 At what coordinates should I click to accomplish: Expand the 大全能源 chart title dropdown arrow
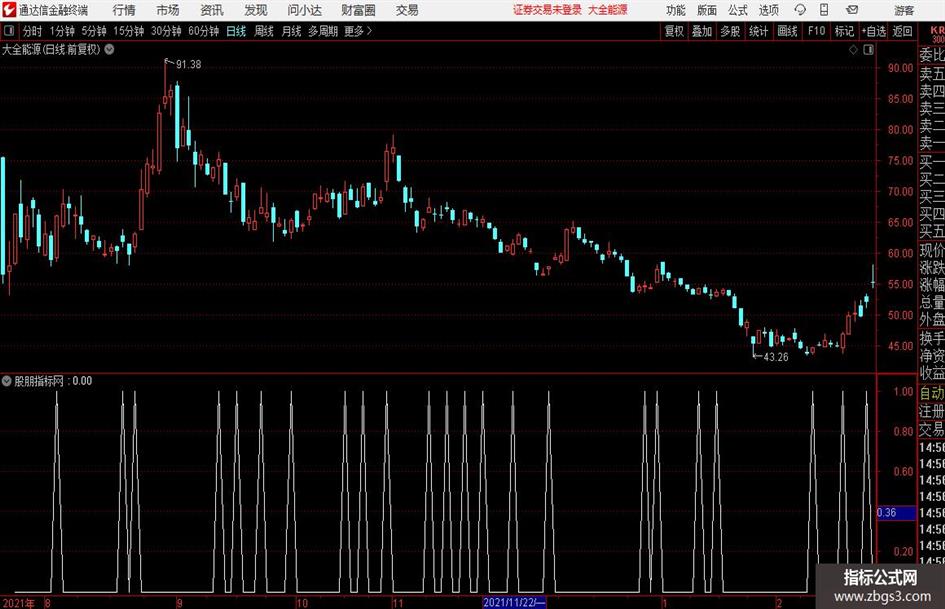[109, 49]
